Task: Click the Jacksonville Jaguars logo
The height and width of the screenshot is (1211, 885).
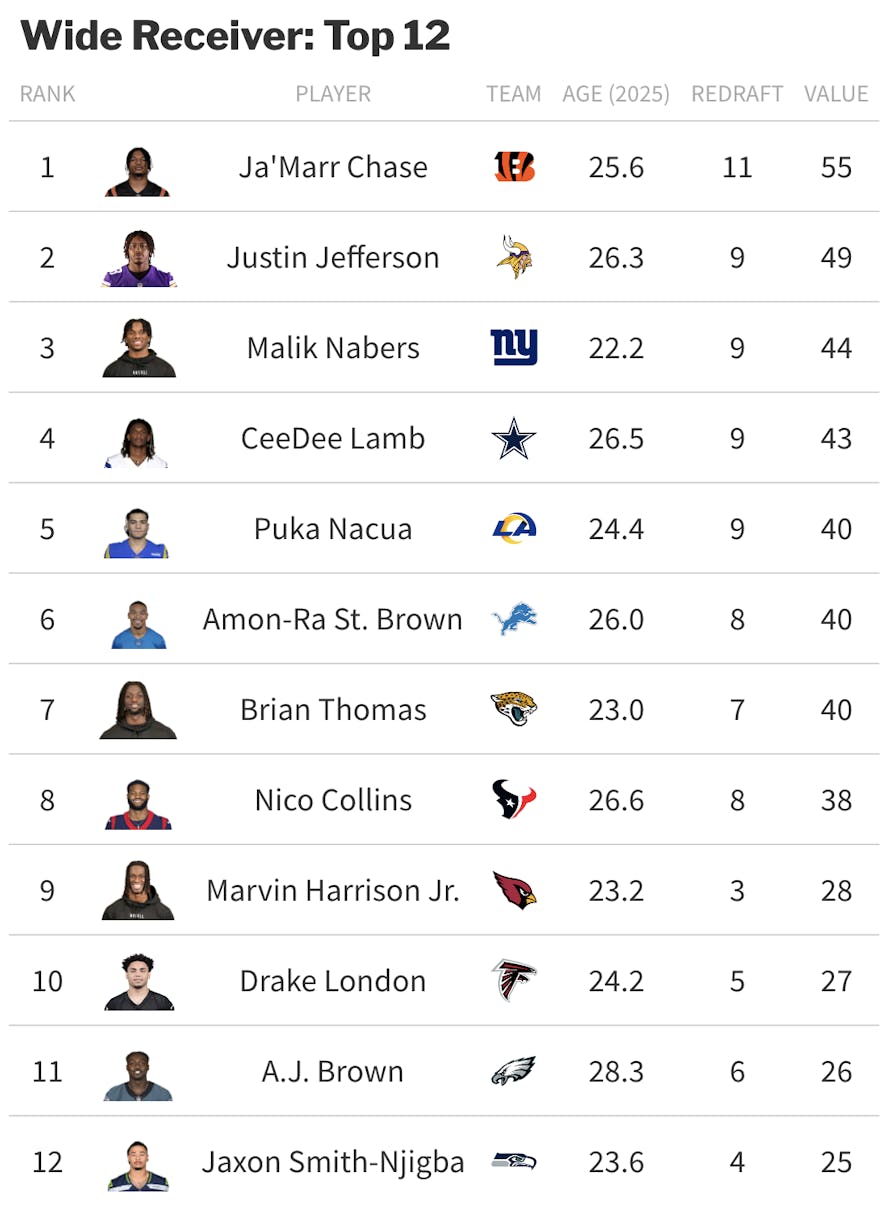Action: [514, 709]
